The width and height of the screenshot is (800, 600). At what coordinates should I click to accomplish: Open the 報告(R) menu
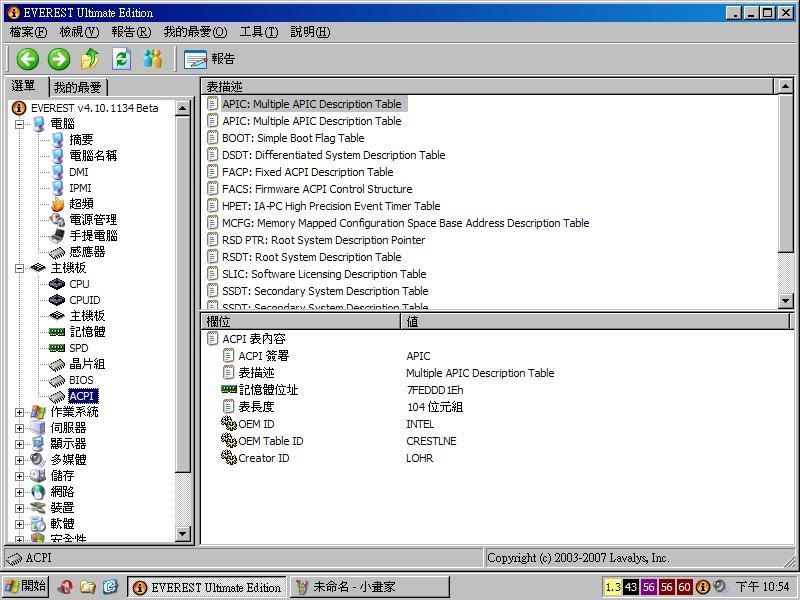(x=131, y=32)
